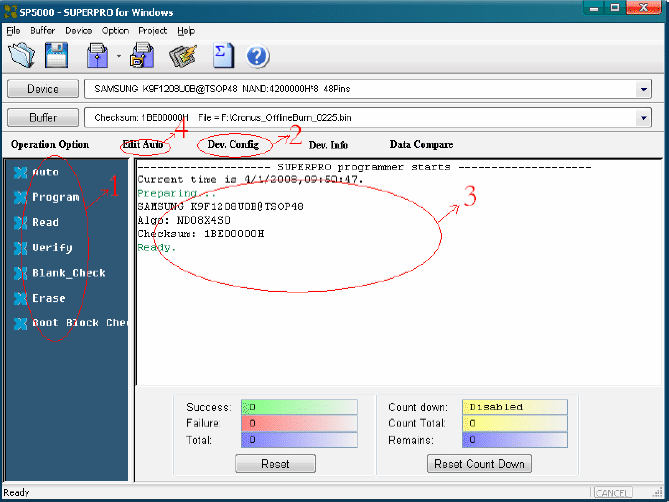Select Operation Option label
669x502 pixels.
click(50, 145)
